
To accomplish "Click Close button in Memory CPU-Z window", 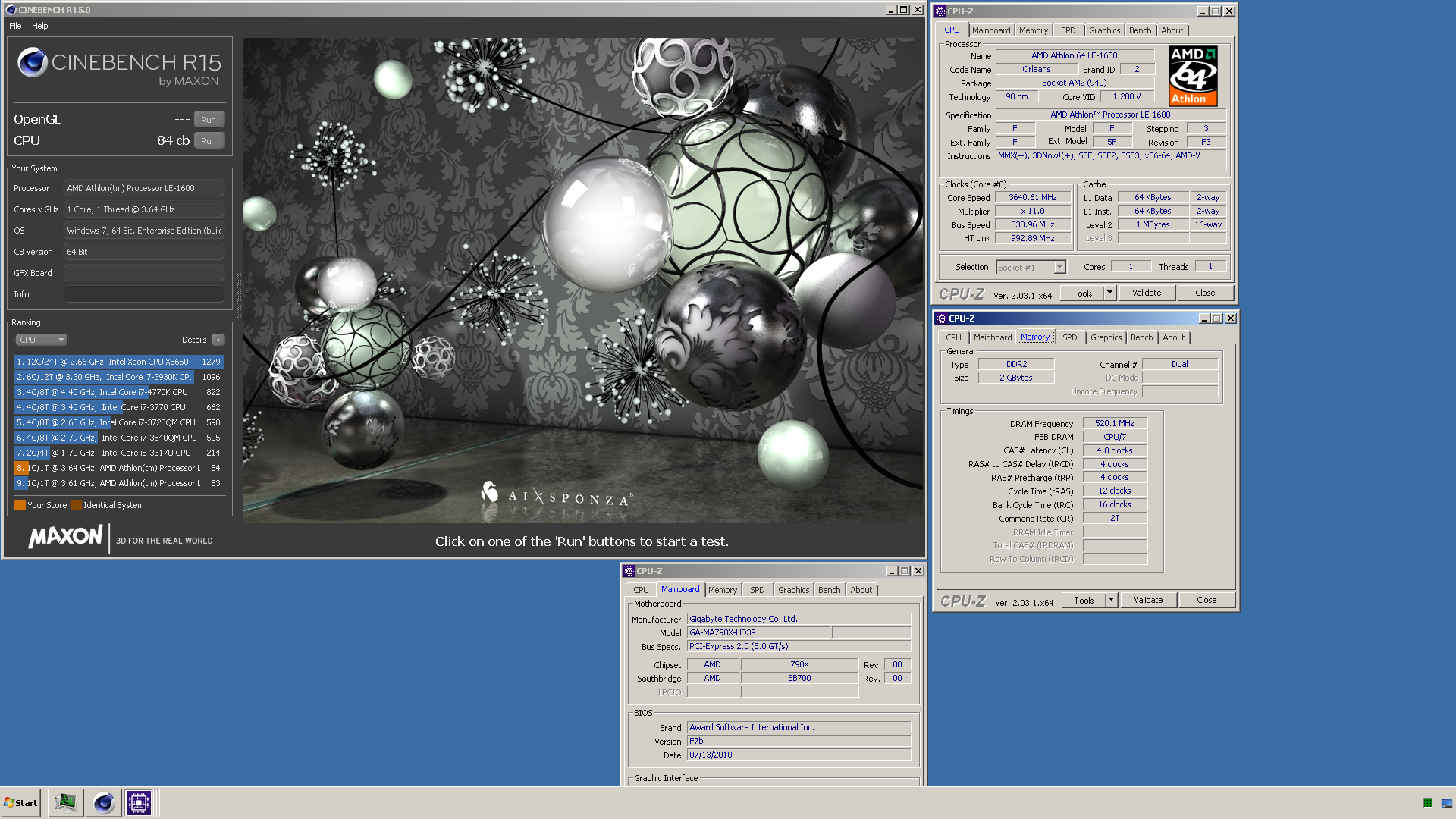I will click(1207, 601).
